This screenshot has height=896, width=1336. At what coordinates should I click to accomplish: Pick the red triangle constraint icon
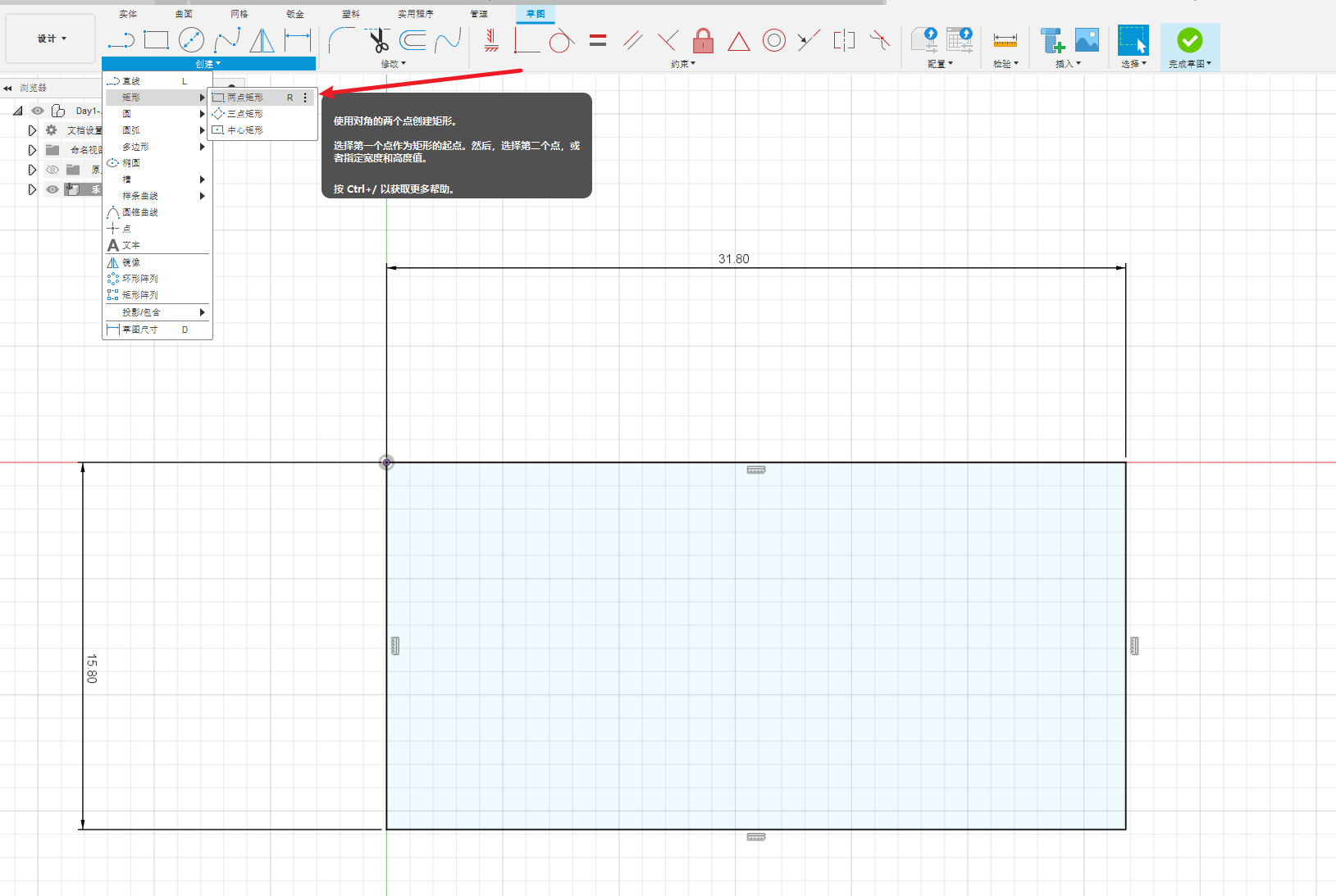click(x=738, y=41)
